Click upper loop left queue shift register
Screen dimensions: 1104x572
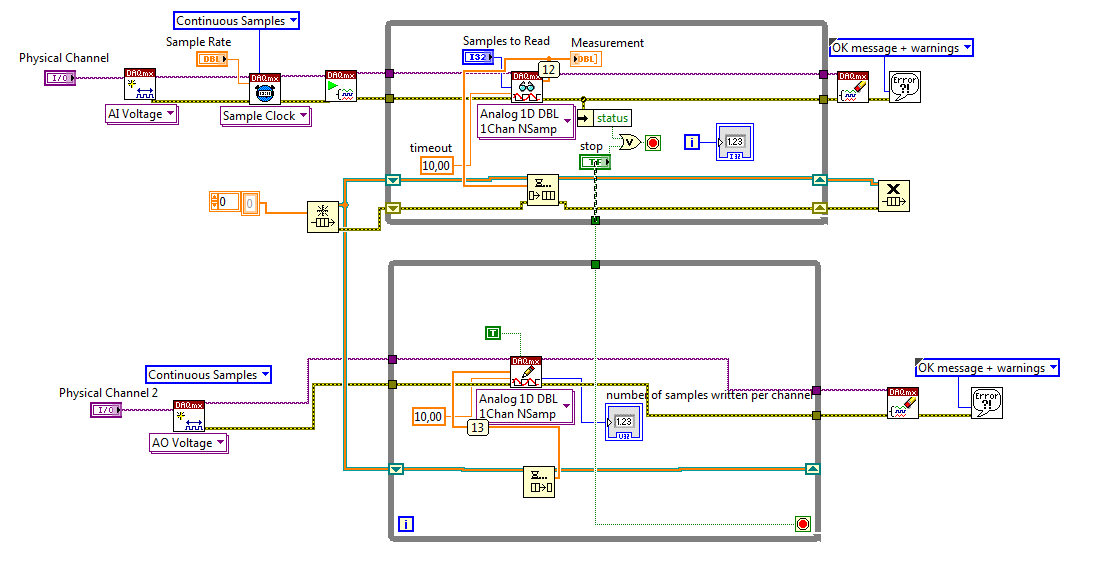coord(393,180)
